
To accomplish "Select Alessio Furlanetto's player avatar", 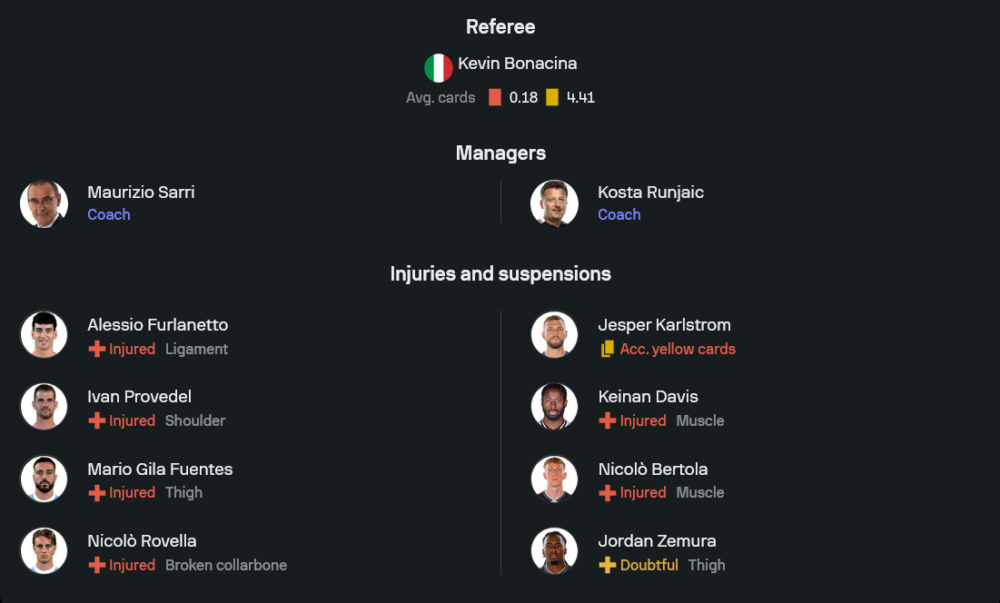I will [x=44, y=335].
